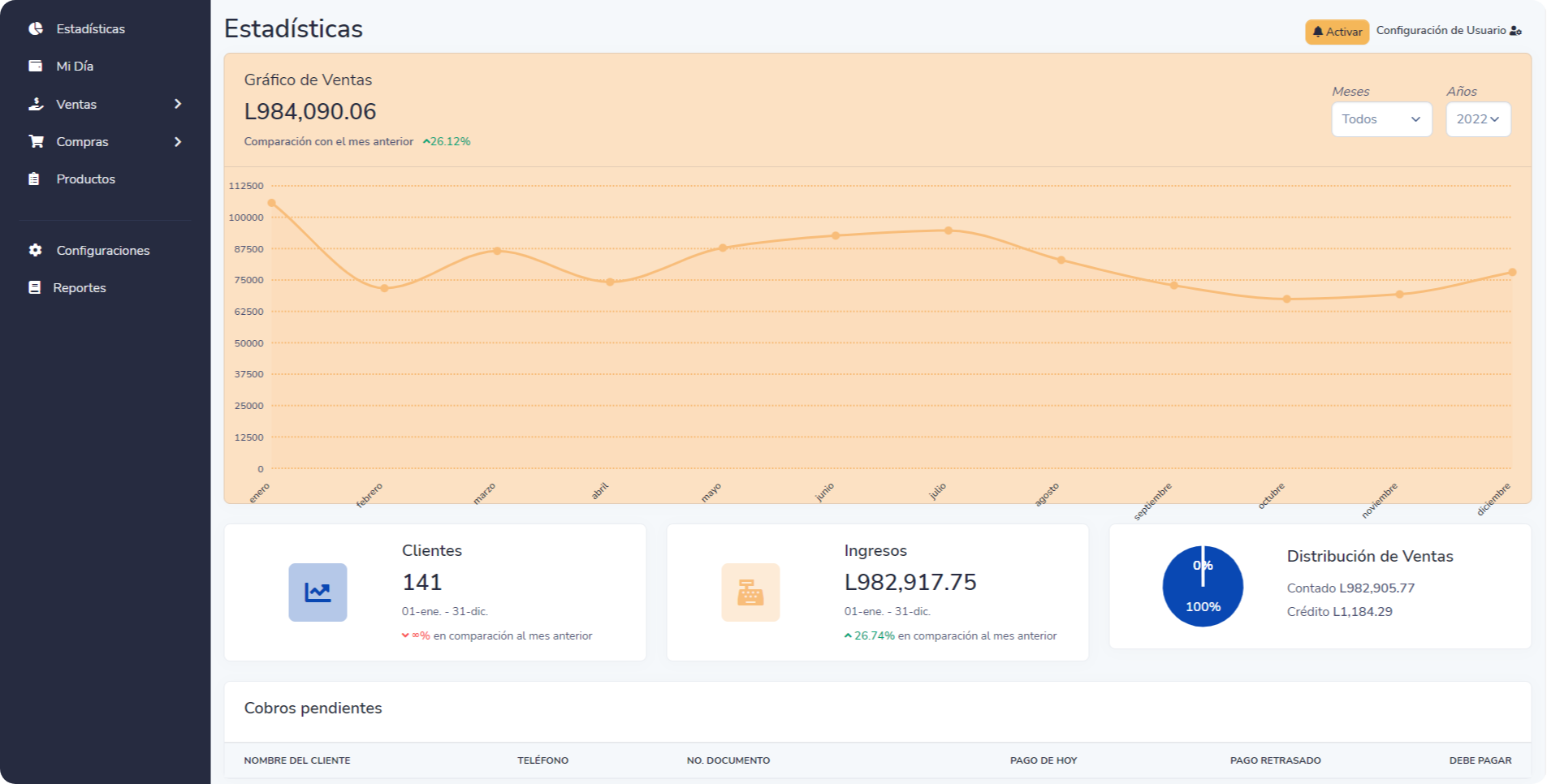Click the user settings icon at top right

click(x=1515, y=31)
